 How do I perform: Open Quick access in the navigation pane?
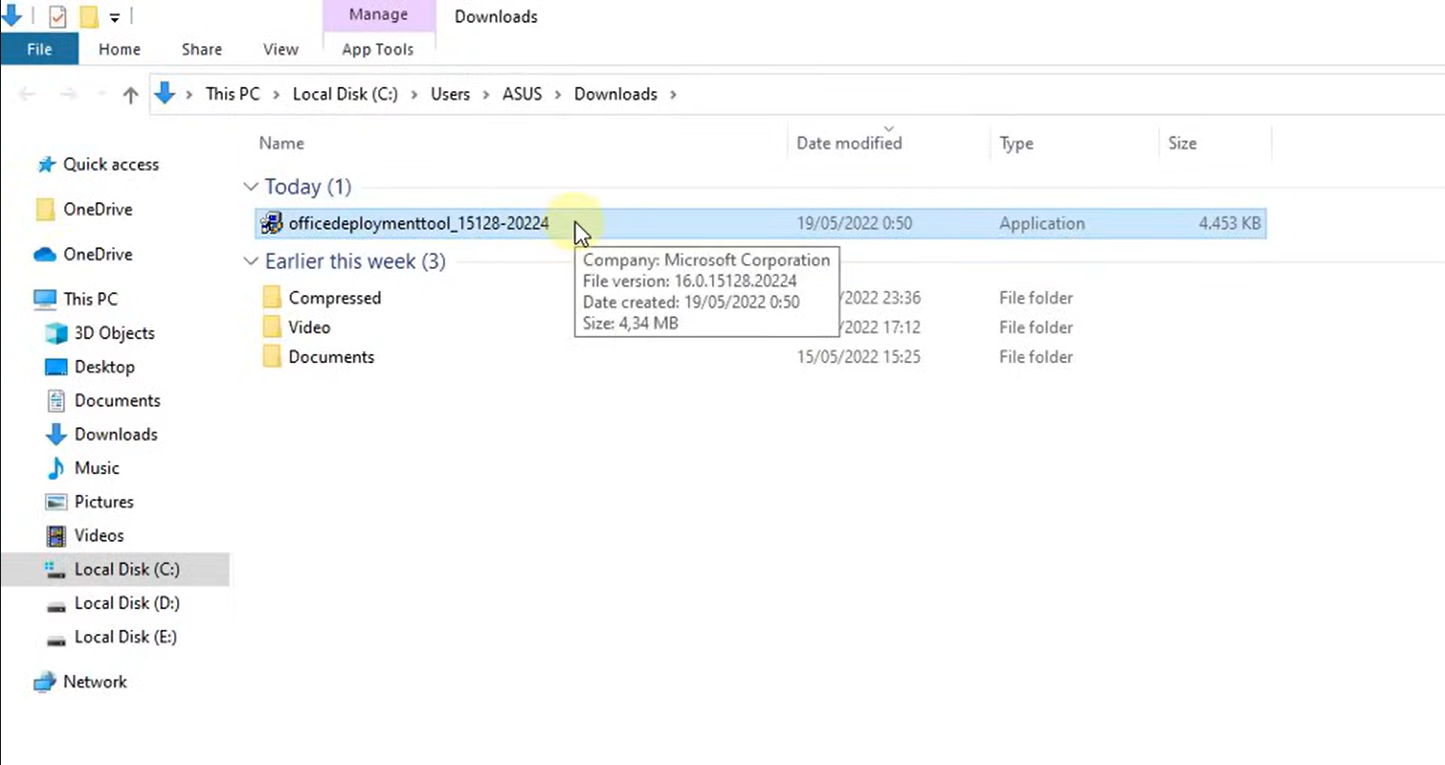[111, 164]
